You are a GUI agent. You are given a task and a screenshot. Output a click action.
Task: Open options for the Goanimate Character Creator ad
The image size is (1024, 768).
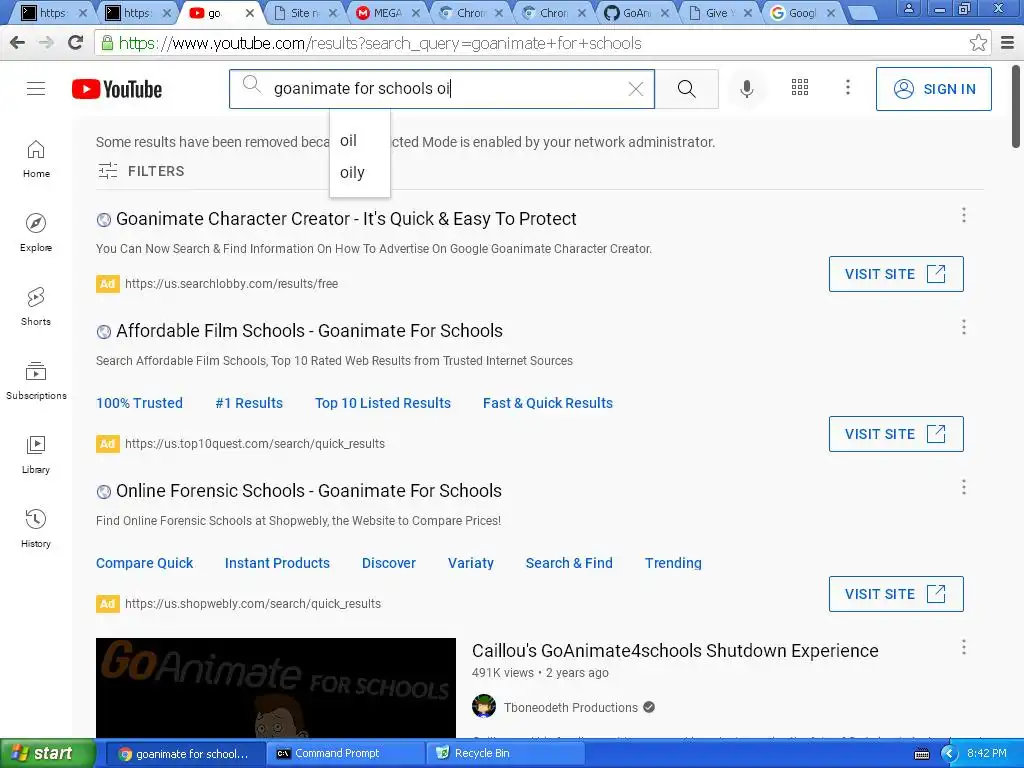(964, 216)
